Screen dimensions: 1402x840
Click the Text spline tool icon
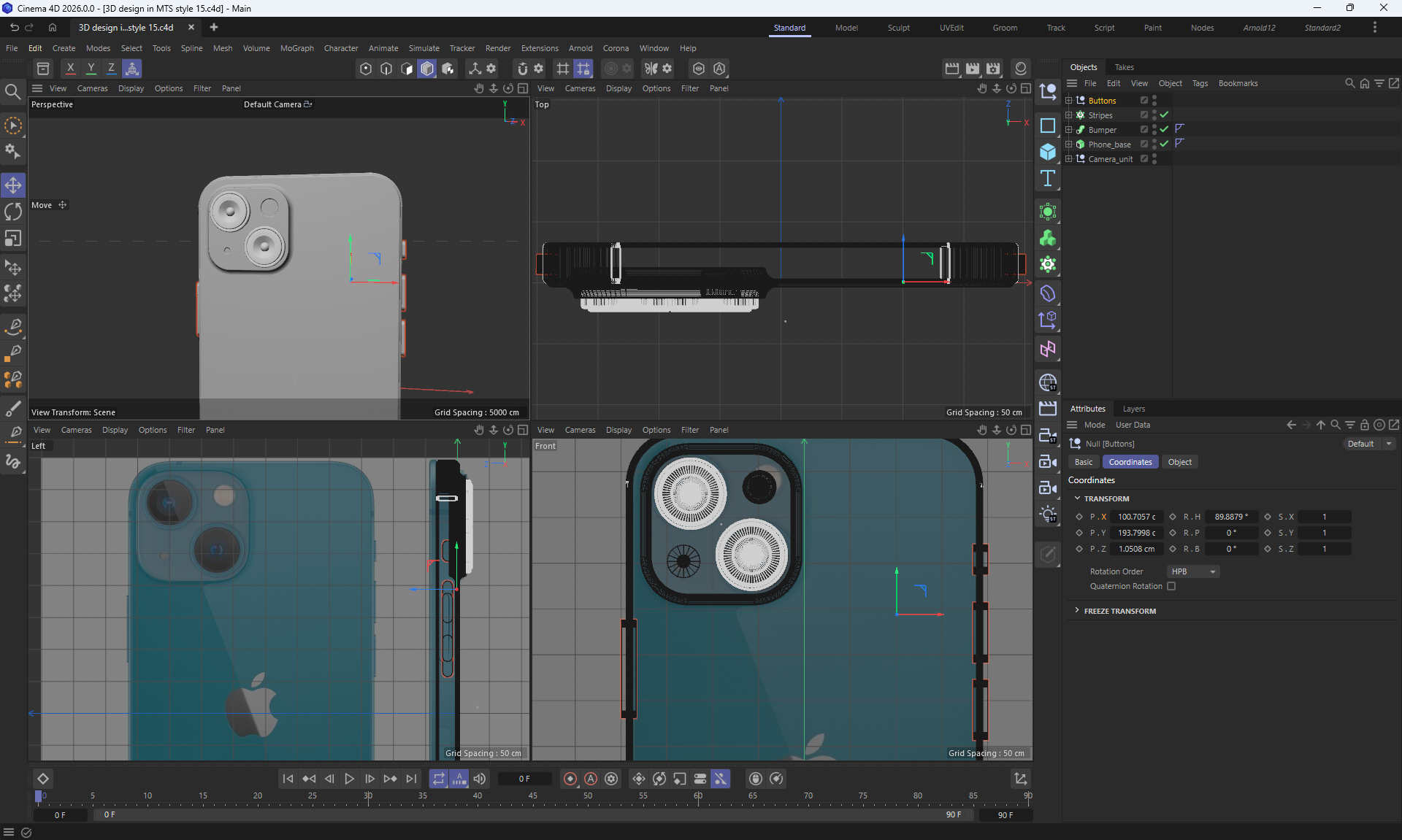[1048, 178]
